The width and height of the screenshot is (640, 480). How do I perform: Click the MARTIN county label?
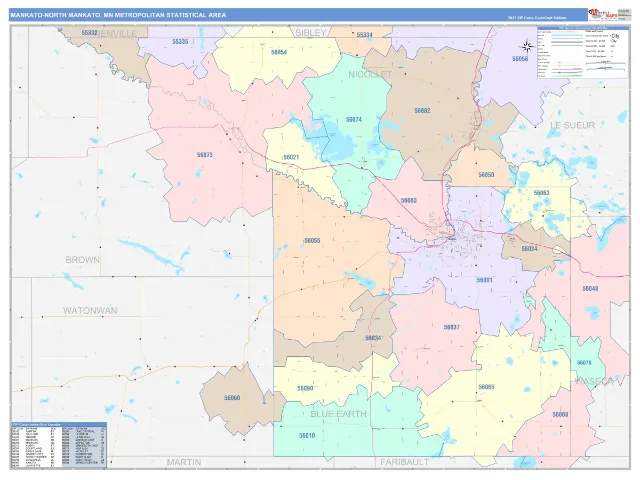coord(184,462)
